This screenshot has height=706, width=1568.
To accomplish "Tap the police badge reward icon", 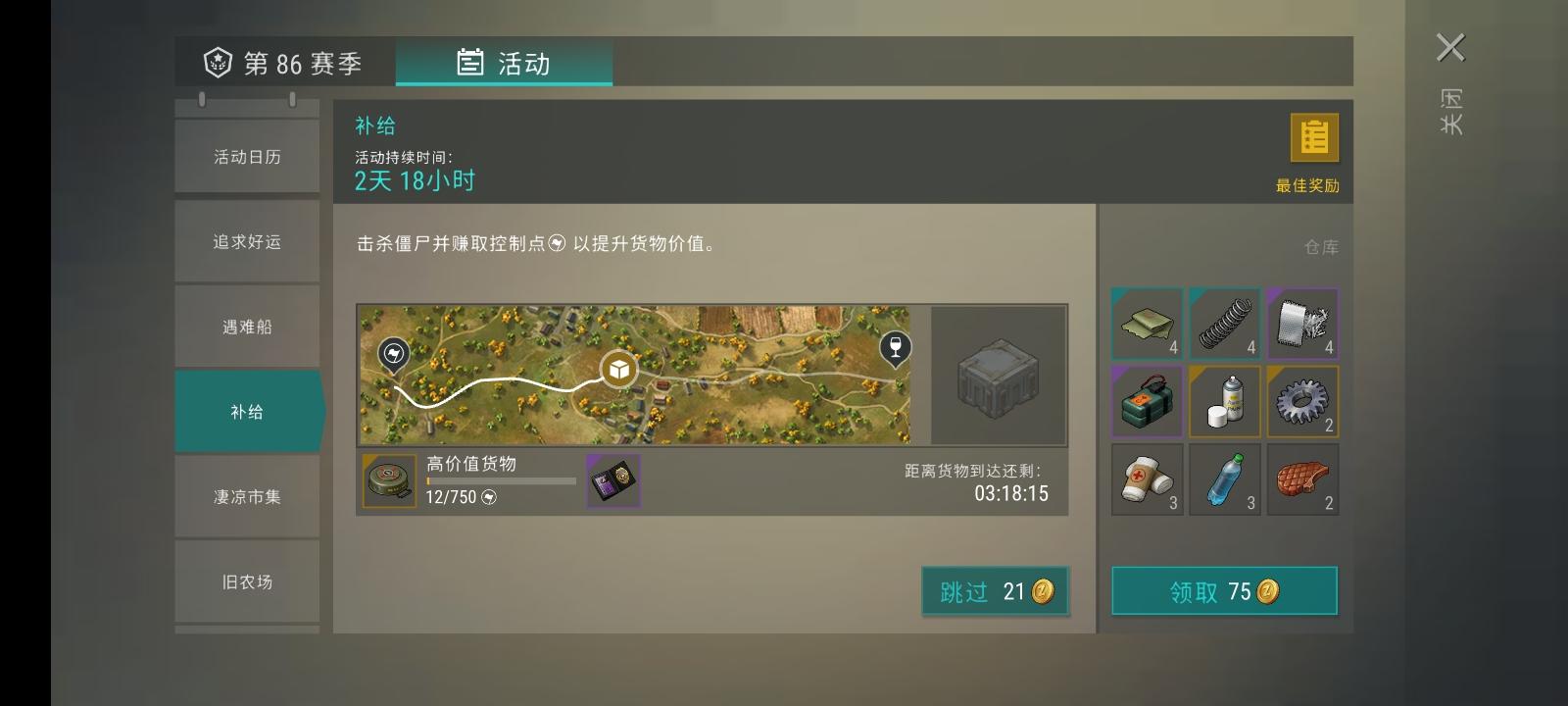I will point(613,480).
